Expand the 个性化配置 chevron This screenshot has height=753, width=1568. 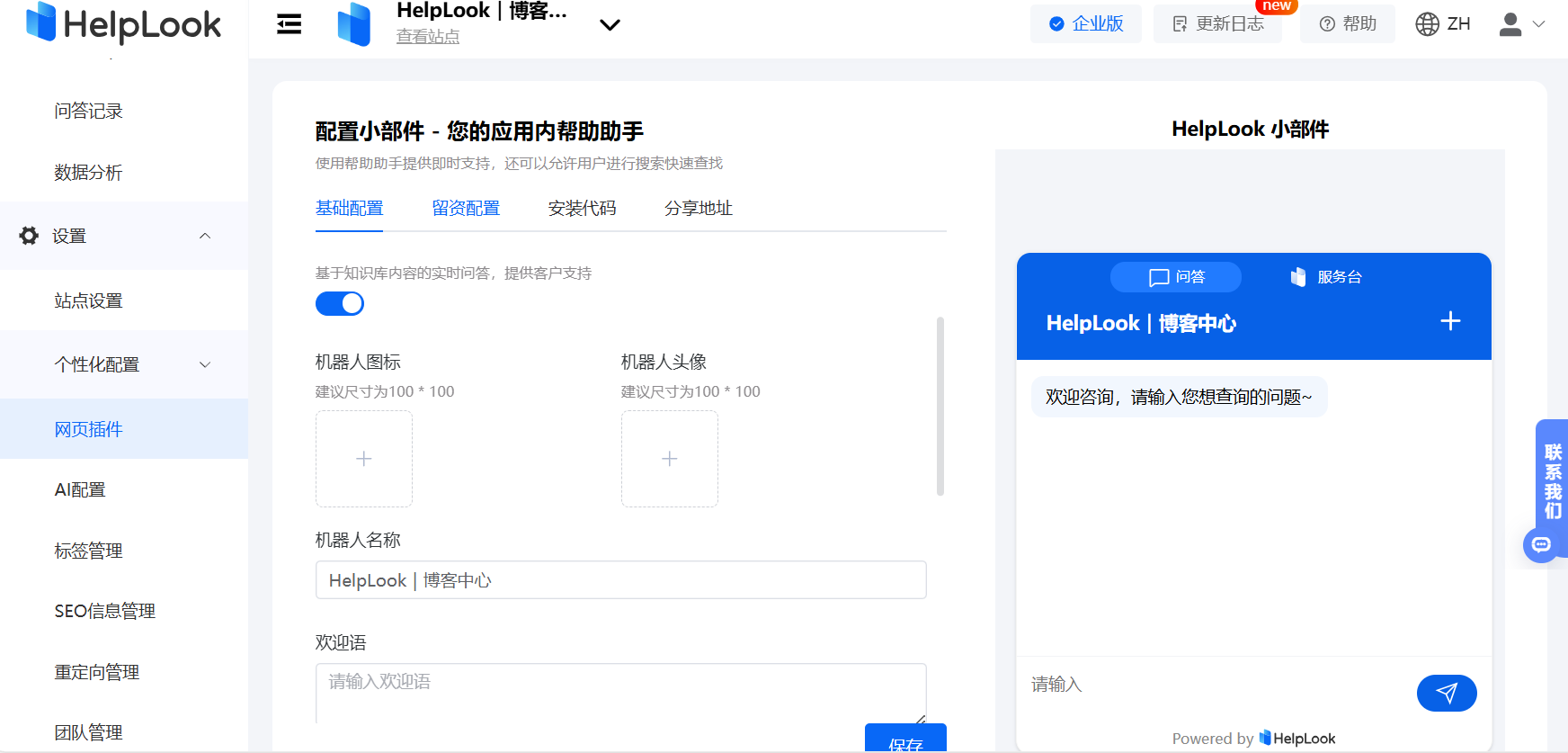pyautogui.click(x=205, y=364)
